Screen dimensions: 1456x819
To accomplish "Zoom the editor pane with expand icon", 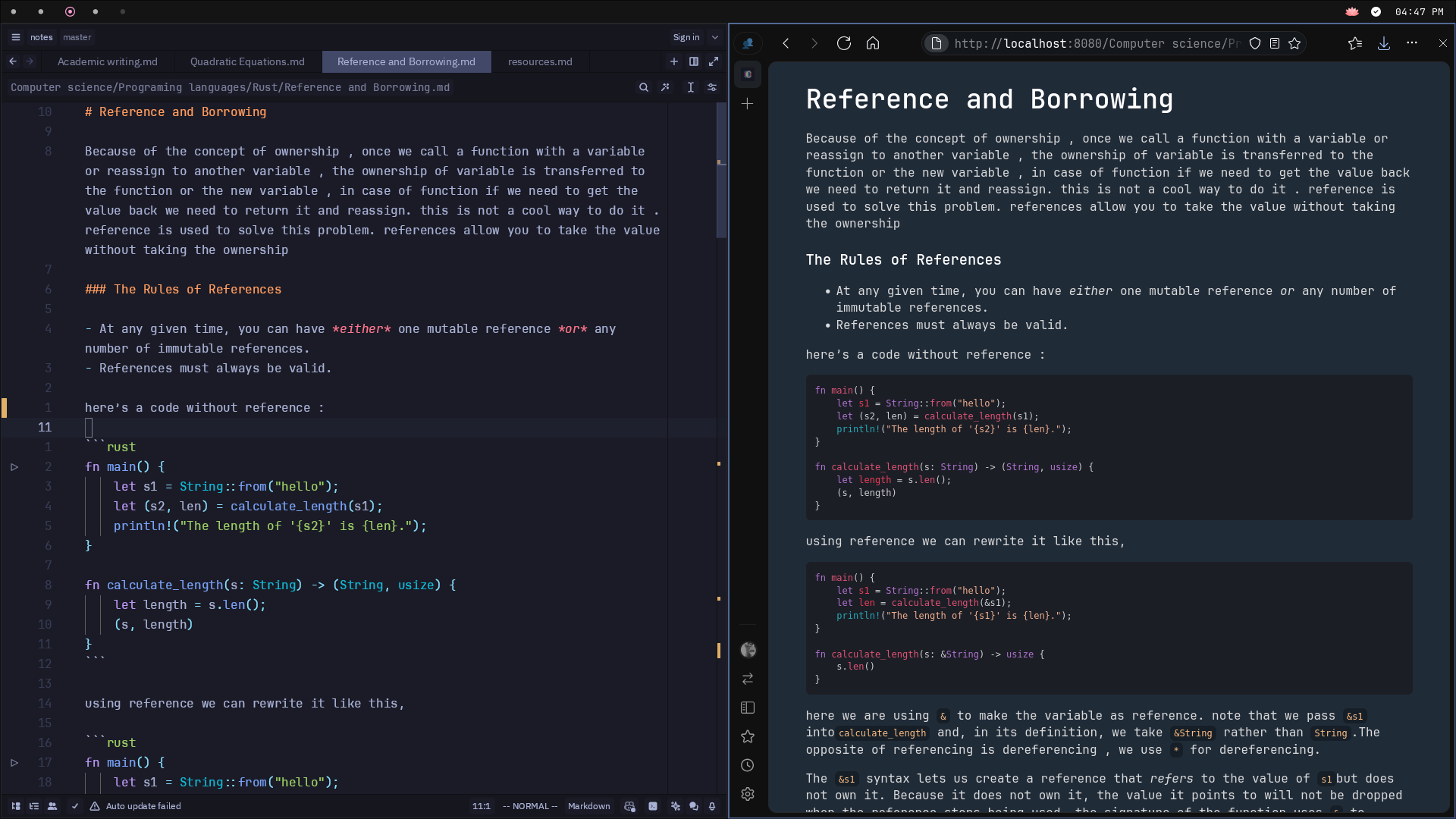I will point(714,61).
